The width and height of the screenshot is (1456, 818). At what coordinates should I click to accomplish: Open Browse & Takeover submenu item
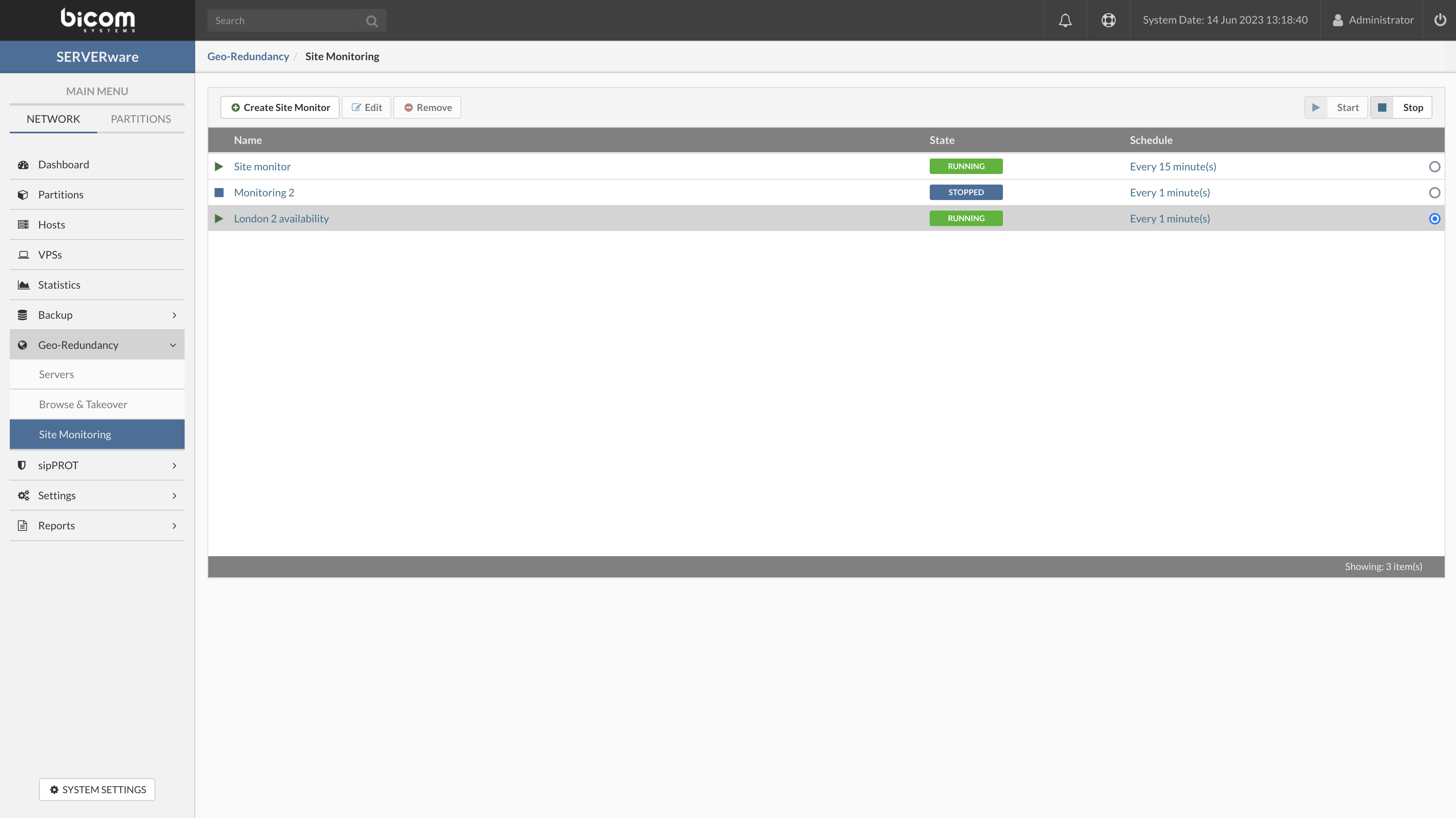pos(83,405)
